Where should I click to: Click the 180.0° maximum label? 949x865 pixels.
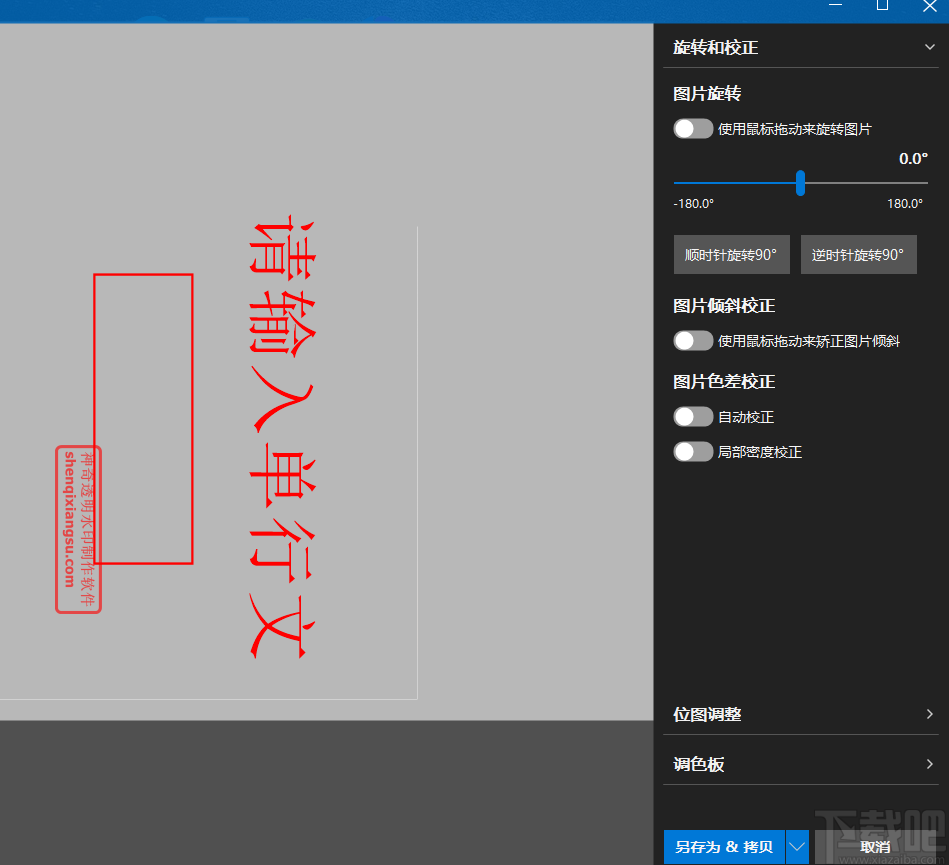pos(905,204)
